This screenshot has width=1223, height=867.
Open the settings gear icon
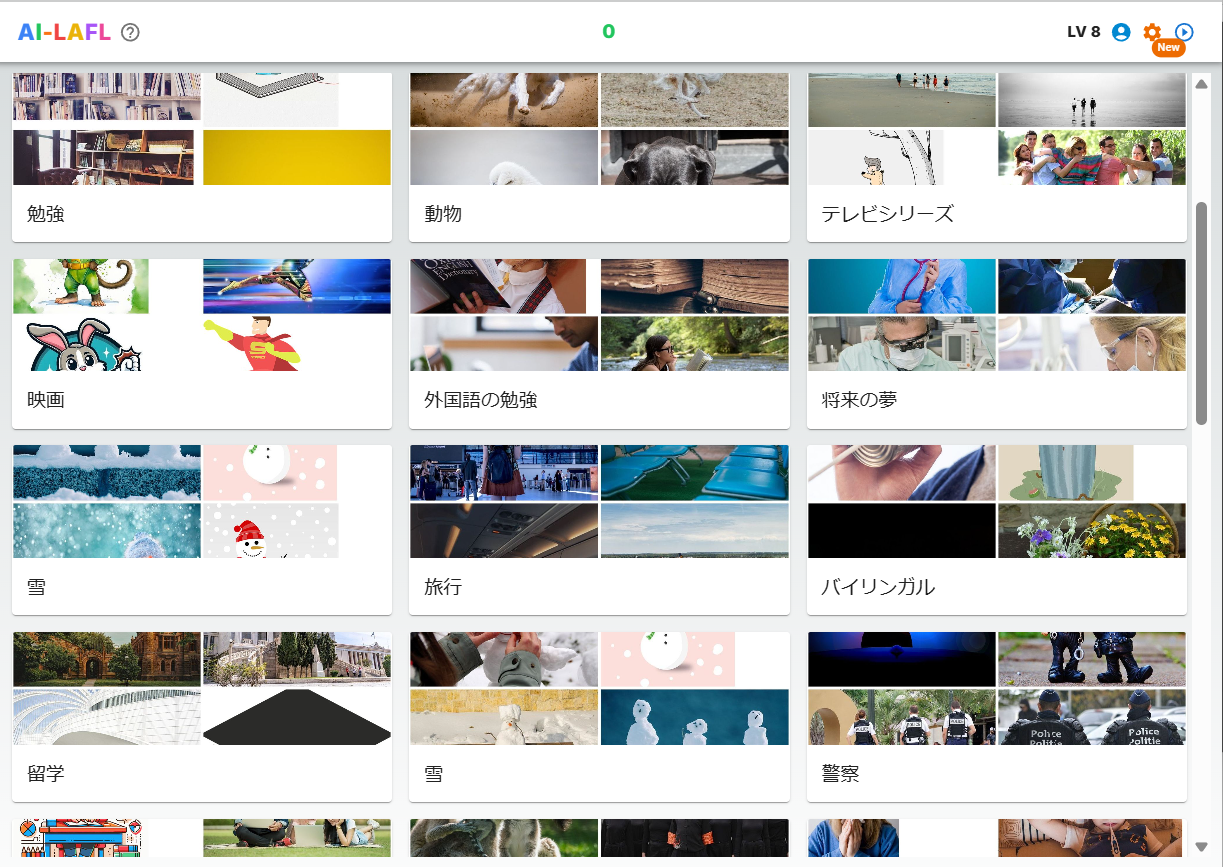click(1152, 32)
